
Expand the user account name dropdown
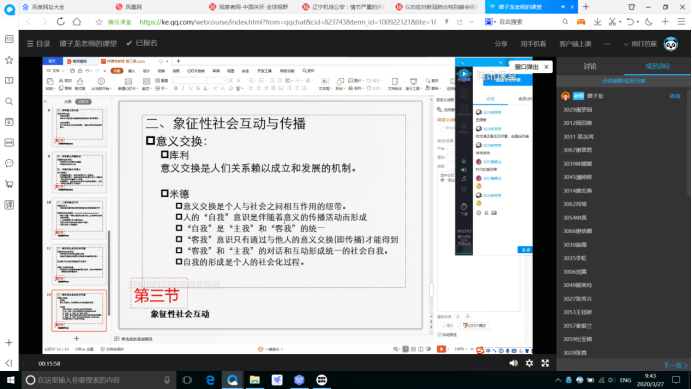(x=640, y=44)
